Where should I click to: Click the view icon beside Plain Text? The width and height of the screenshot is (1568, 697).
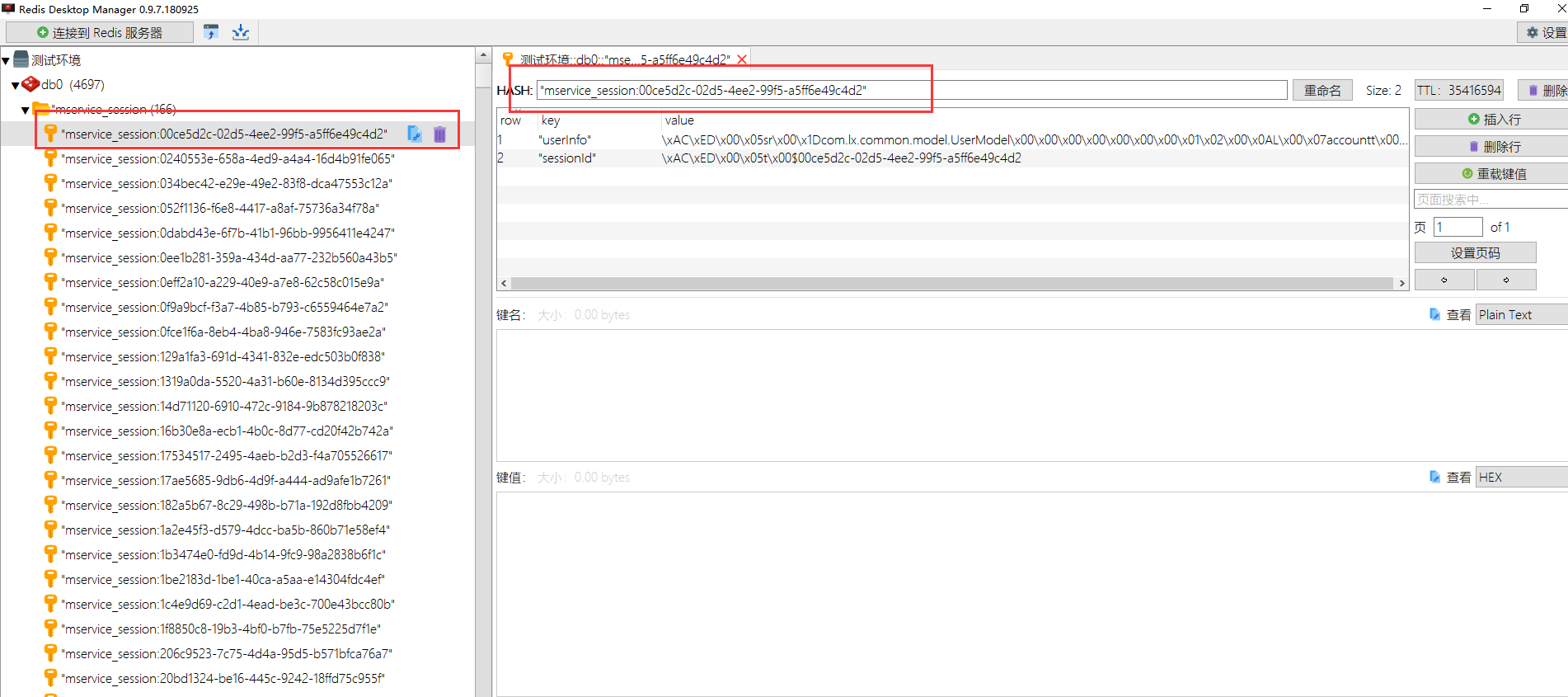coord(1435,314)
